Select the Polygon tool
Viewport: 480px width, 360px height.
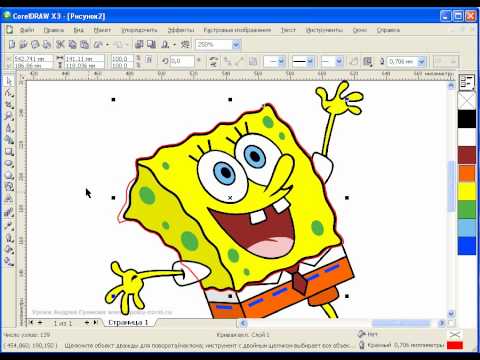[9, 175]
